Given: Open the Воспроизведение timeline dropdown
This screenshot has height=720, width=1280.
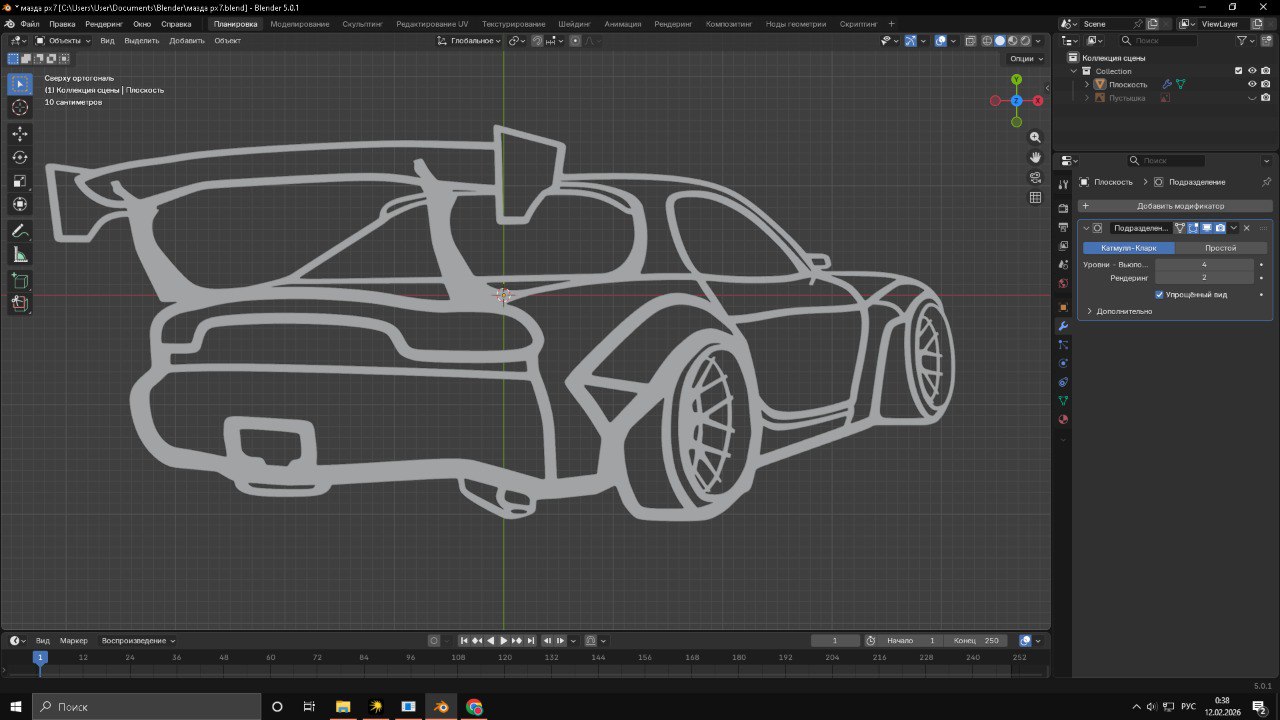Looking at the screenshot, I should point(138,640).
